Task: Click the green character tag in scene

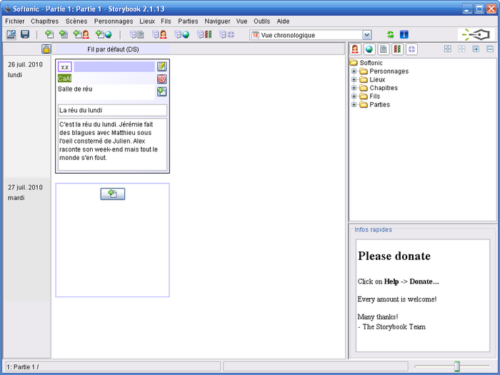Action: pos(65,78)
